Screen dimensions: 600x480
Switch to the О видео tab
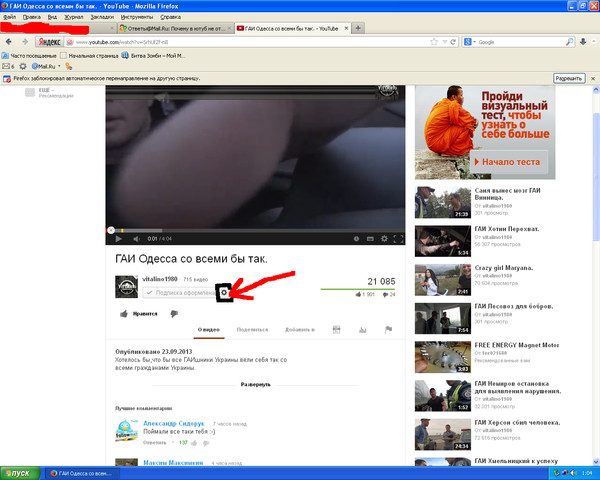tap(209, 330)
